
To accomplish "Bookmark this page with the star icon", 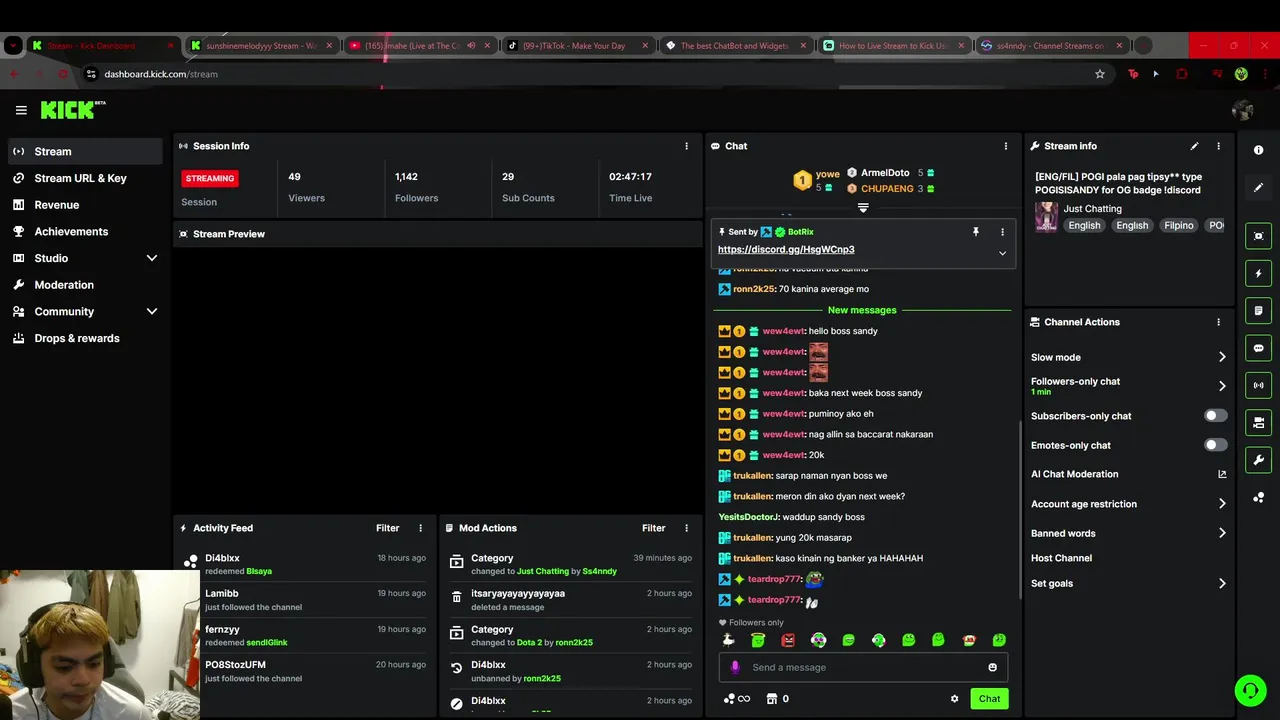I will coord(1100,74).
